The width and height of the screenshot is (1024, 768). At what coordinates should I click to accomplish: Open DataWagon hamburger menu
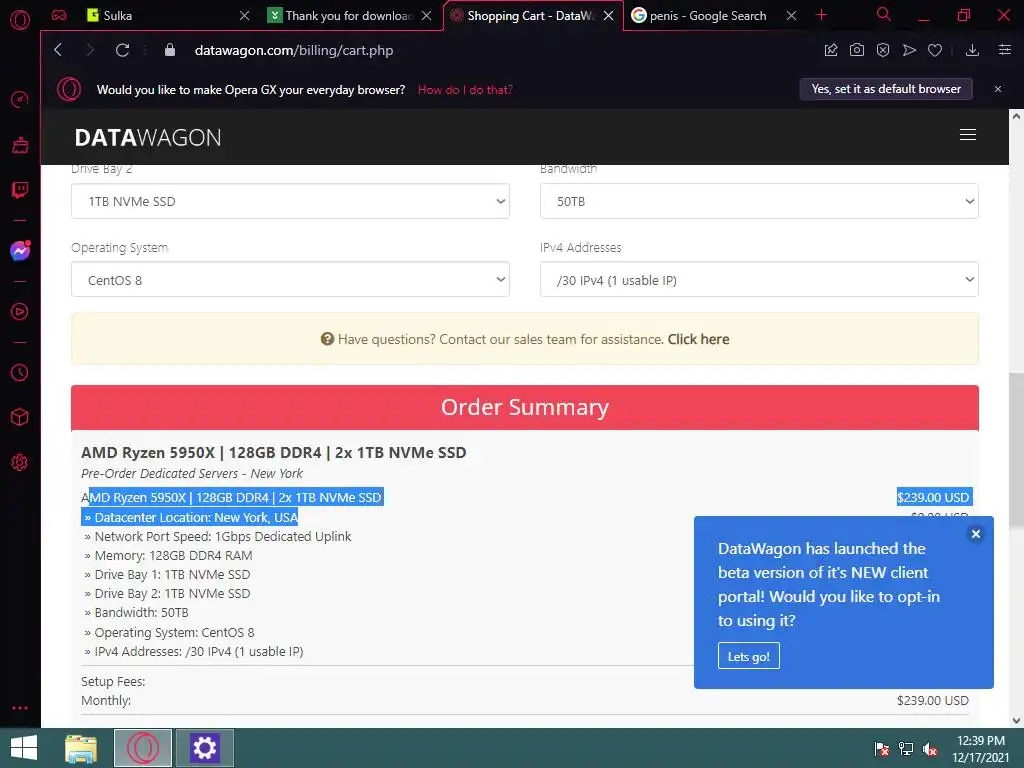(x=968, y=135)
